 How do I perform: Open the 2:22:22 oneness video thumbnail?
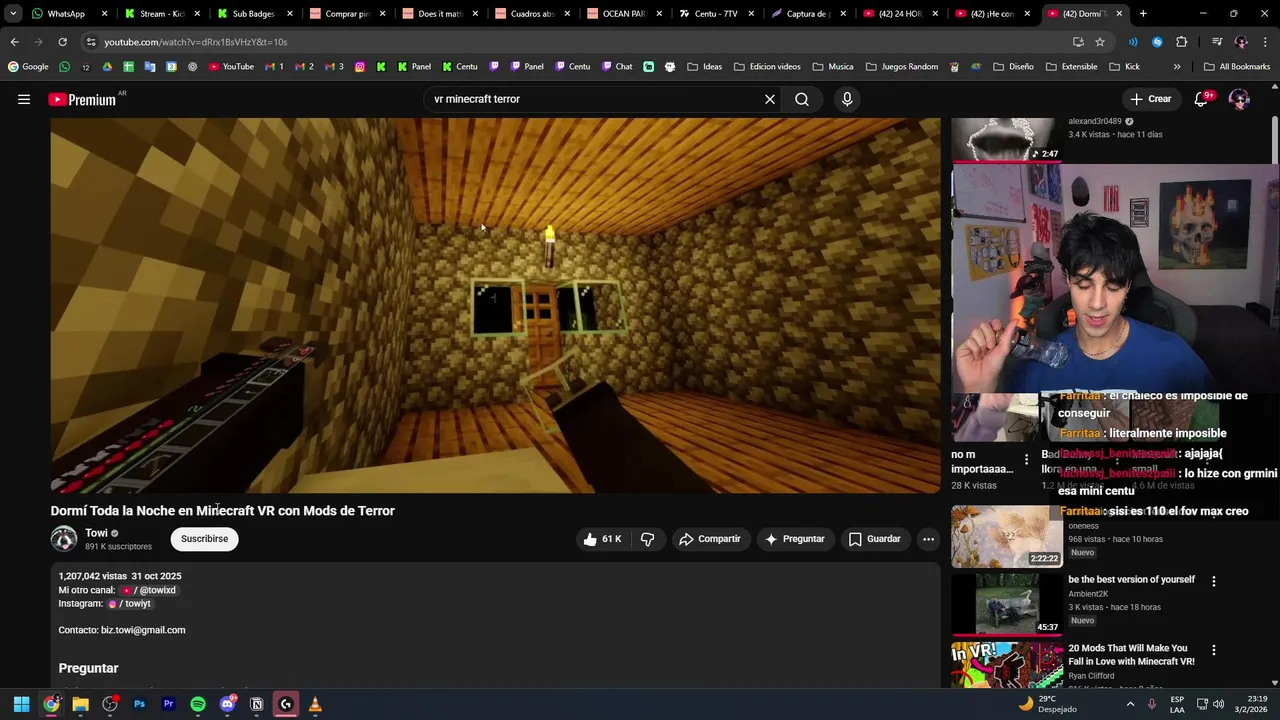tap(1007, 536)
